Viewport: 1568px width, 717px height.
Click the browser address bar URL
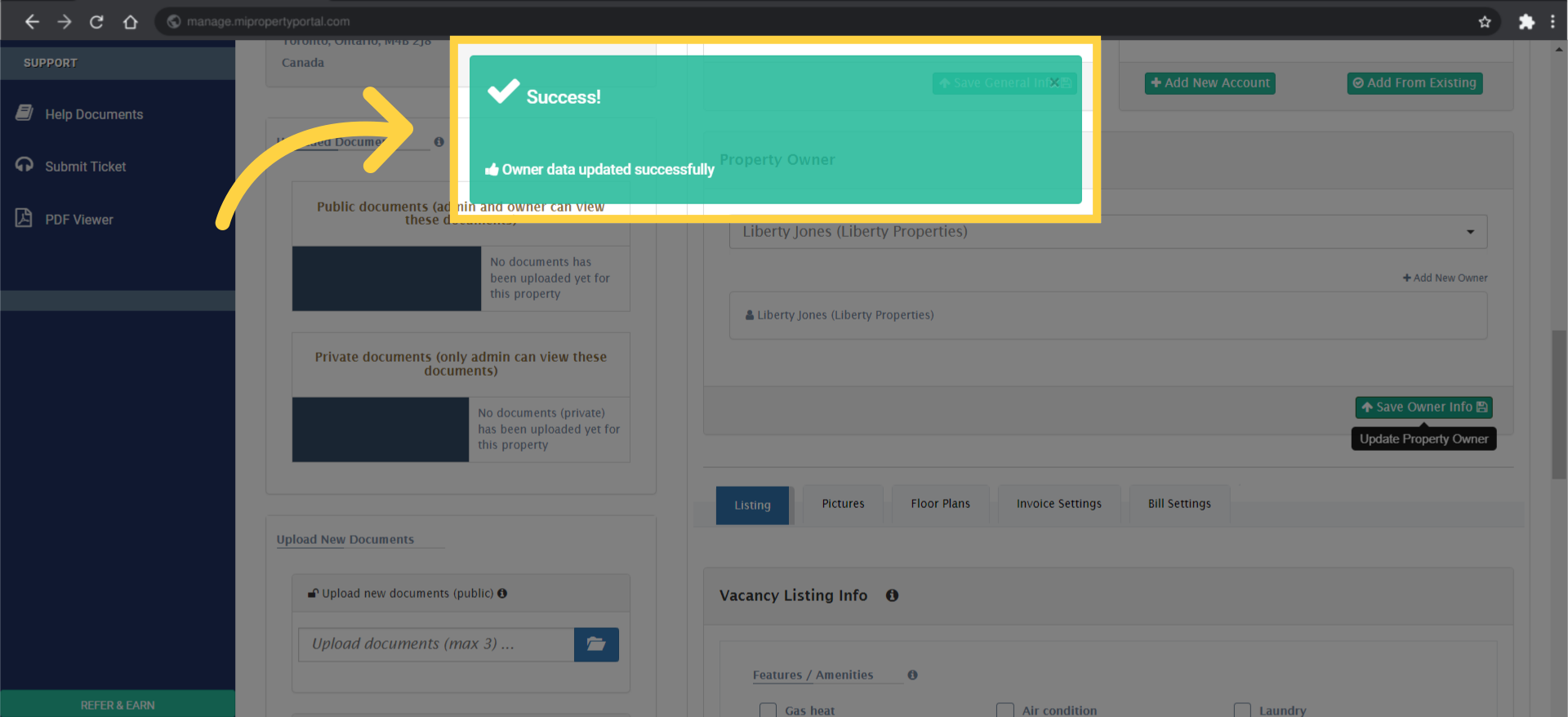click(268, 22)
